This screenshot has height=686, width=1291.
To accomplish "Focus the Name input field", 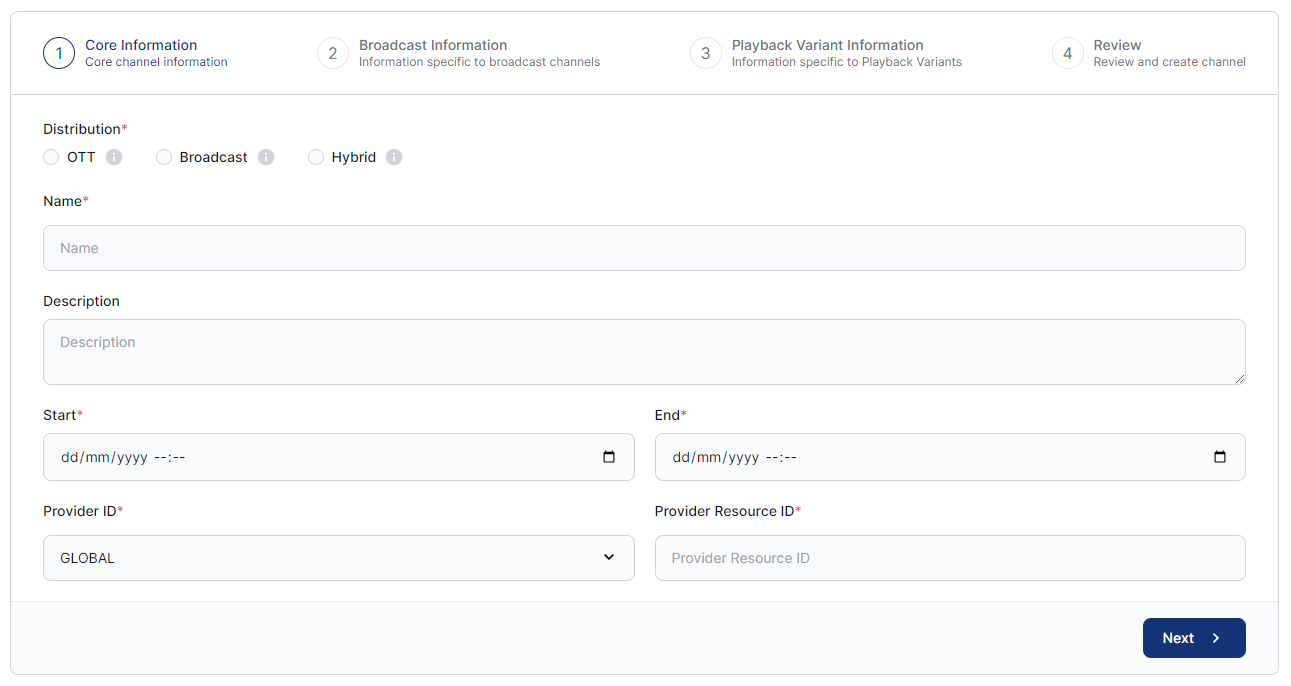I will pos(644,248).
